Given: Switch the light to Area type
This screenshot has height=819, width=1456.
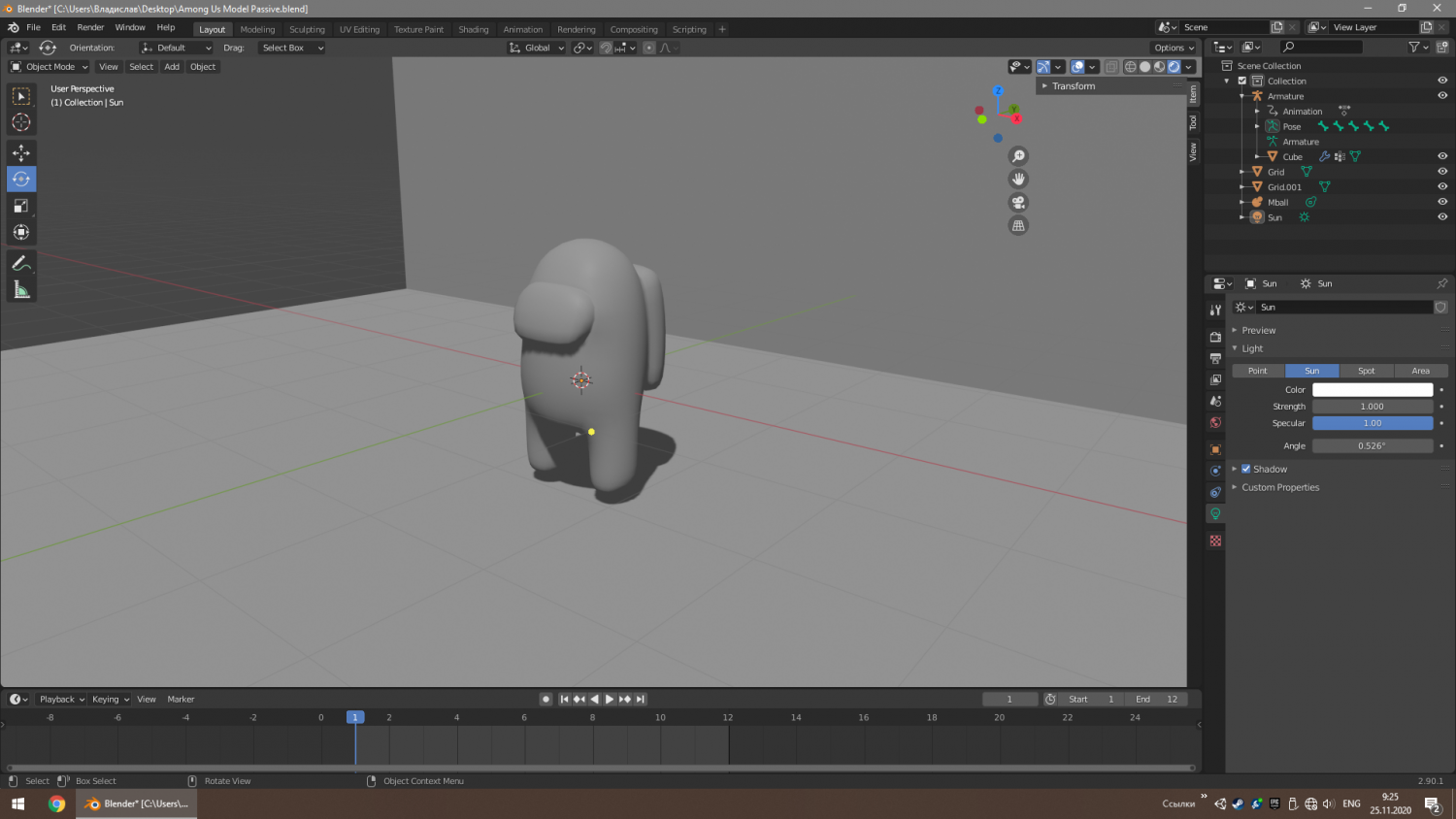Looking at the screenshot, I should pyautogui.click(x=1421, y=370).
